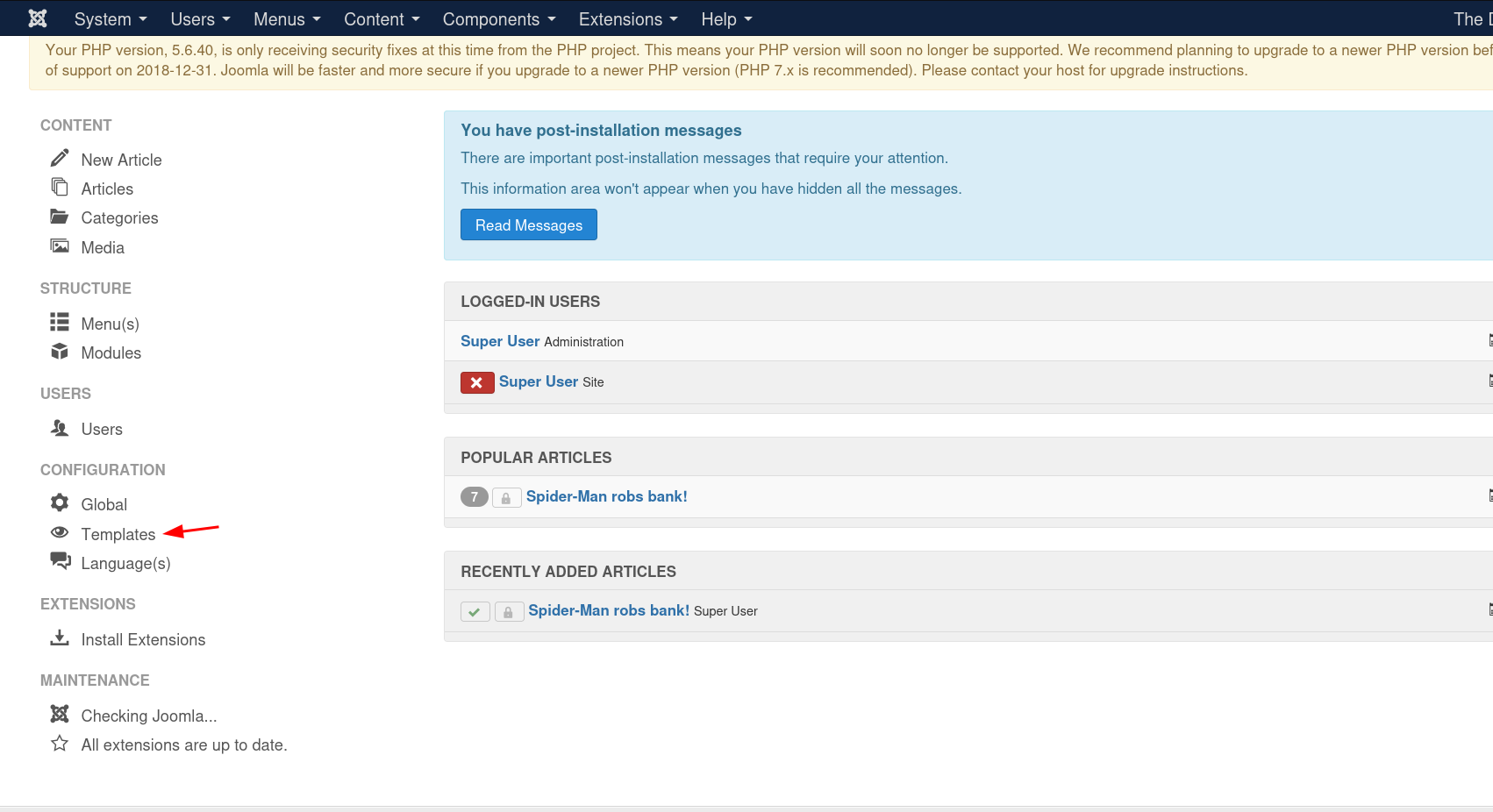Screen dimensions: 1493x812
Task: Toggle published checkmark for Spider-Man article
Action: [x=475, y=612]
